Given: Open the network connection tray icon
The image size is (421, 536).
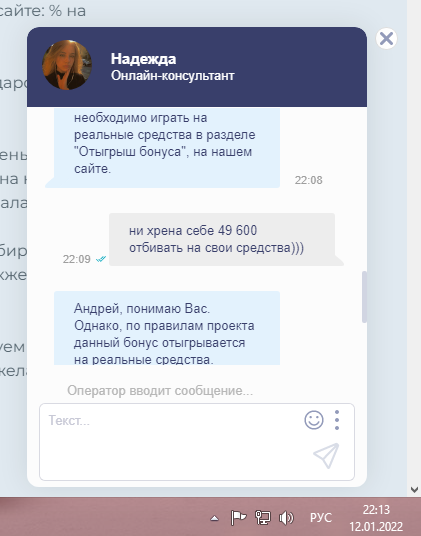Looking at the screenshot, I should click(263, 518).
